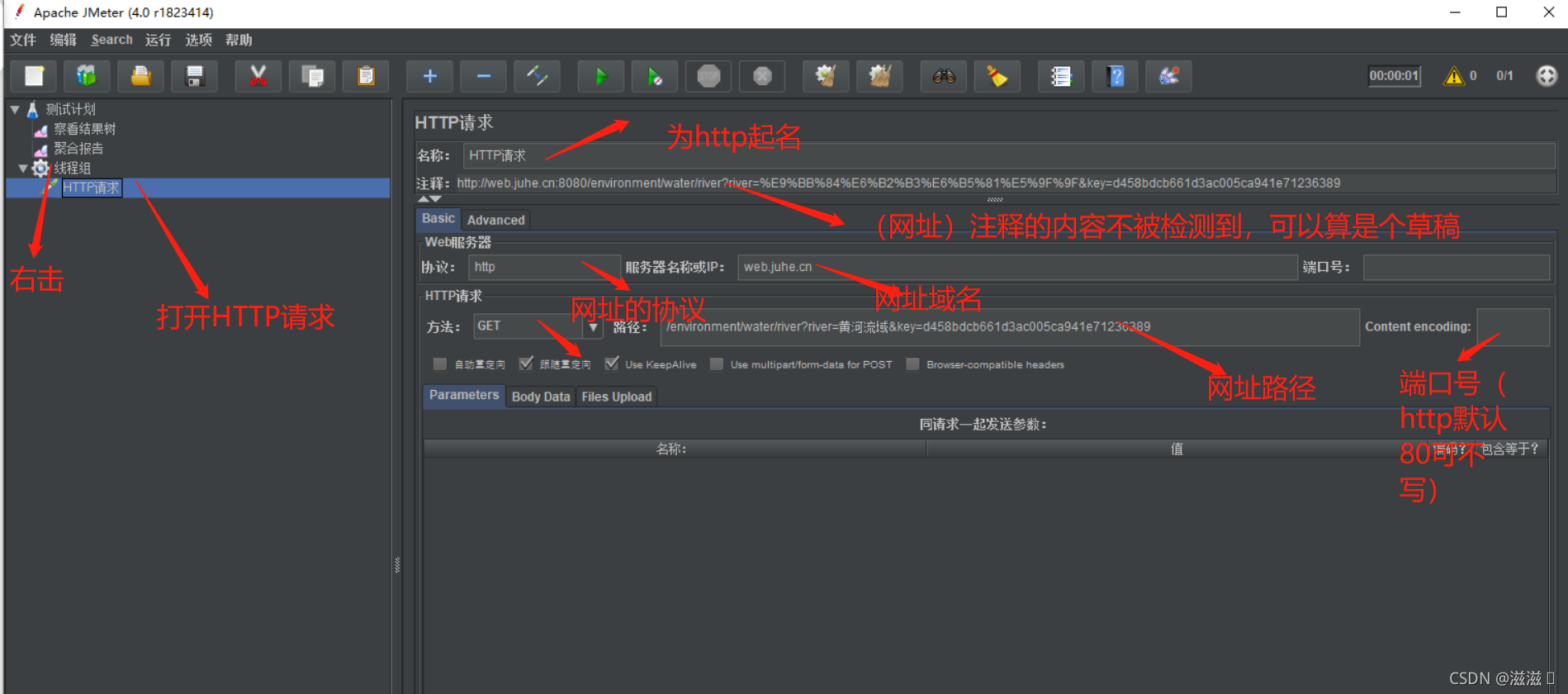1568x694 pixels.
Task: Click the 路径 input field
Action: point(1010,327)
